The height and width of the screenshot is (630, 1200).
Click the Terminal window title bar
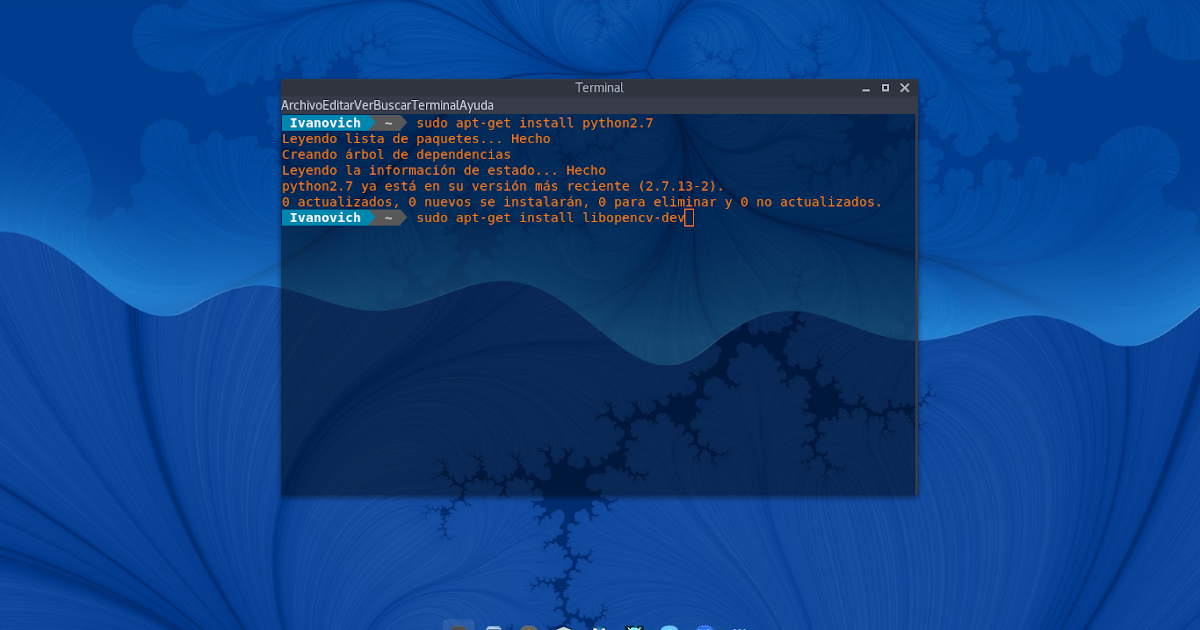pos(599,87)
